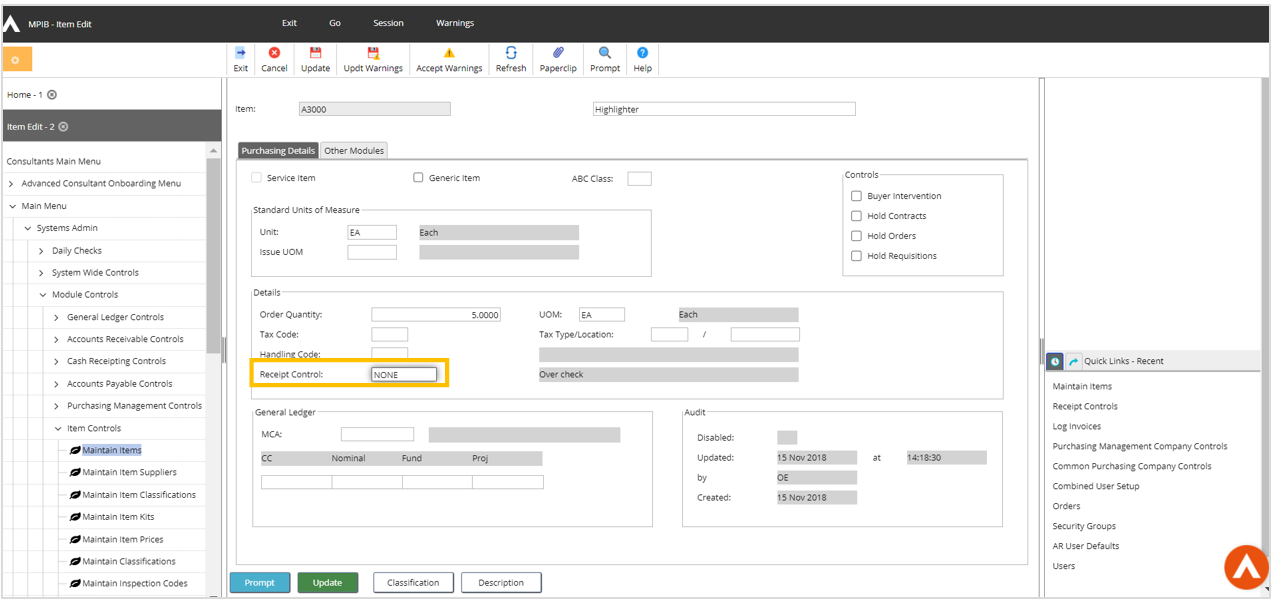Open Log Invoices quick link
This screenshot has width=1271, height=599.
(x=1077, y=426)
